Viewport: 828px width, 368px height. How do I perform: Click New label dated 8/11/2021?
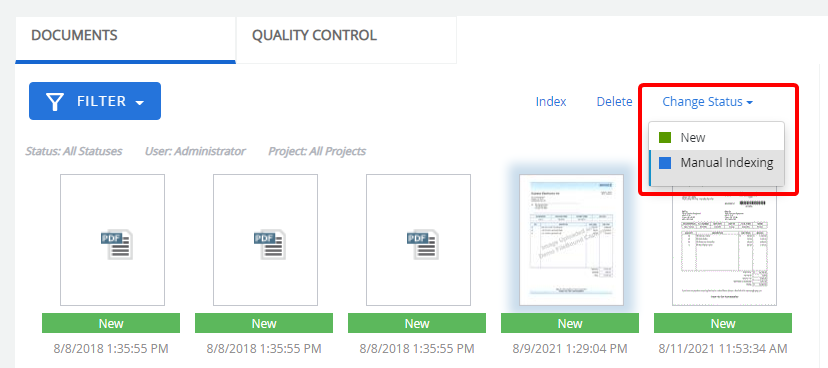point(723,323)
